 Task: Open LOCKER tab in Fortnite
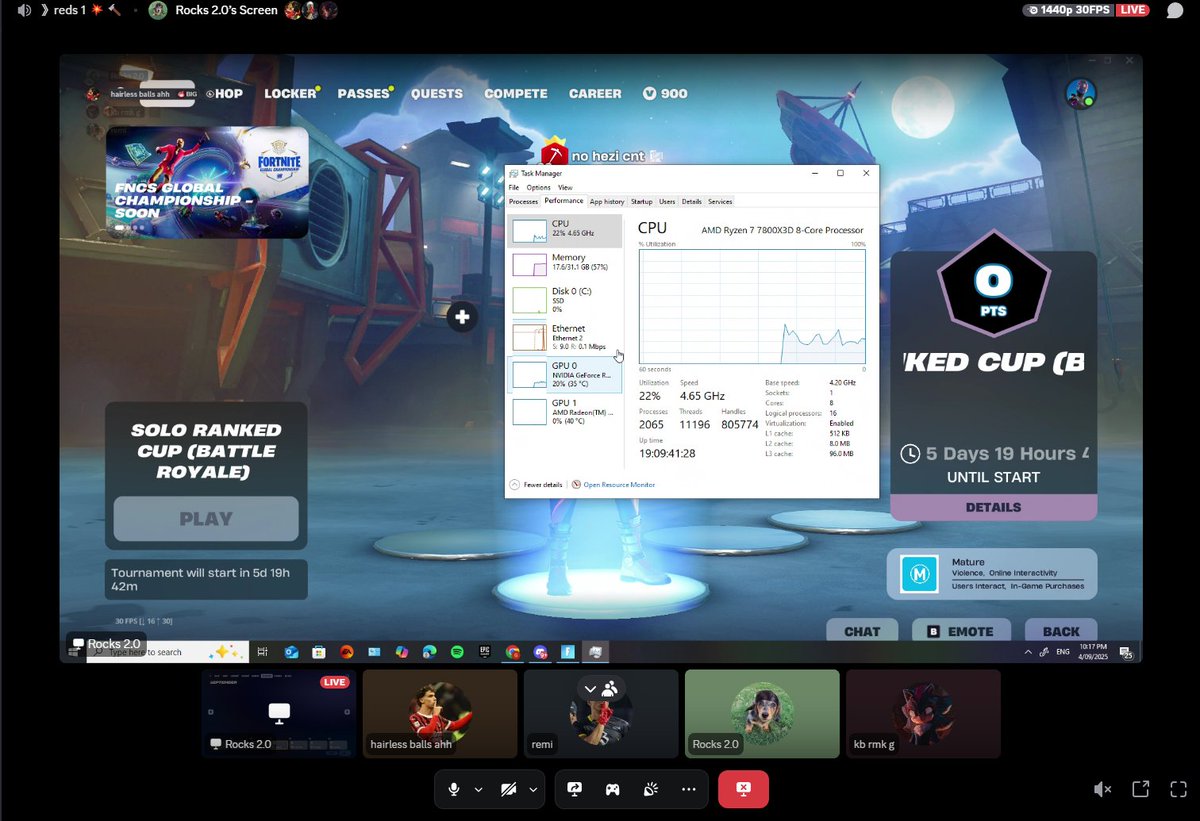291,93
